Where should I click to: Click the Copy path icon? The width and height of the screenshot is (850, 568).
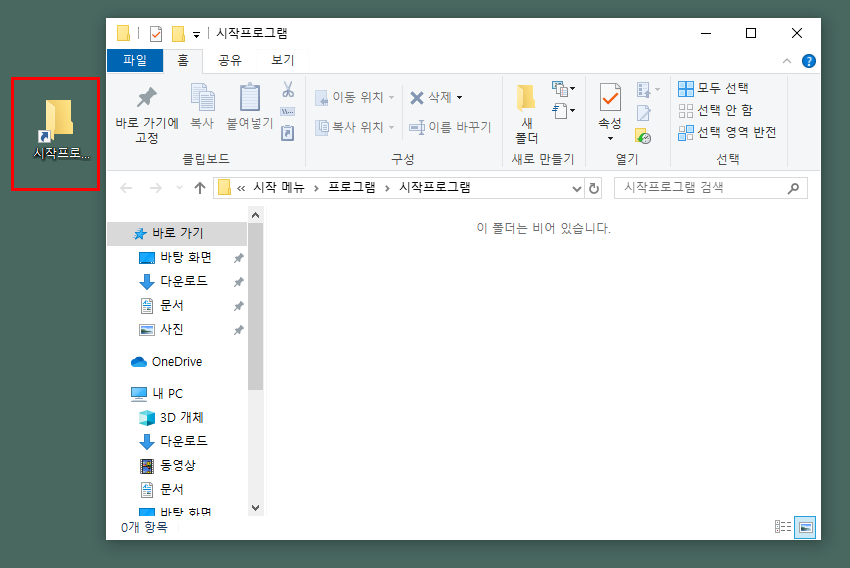pos(287,111)
